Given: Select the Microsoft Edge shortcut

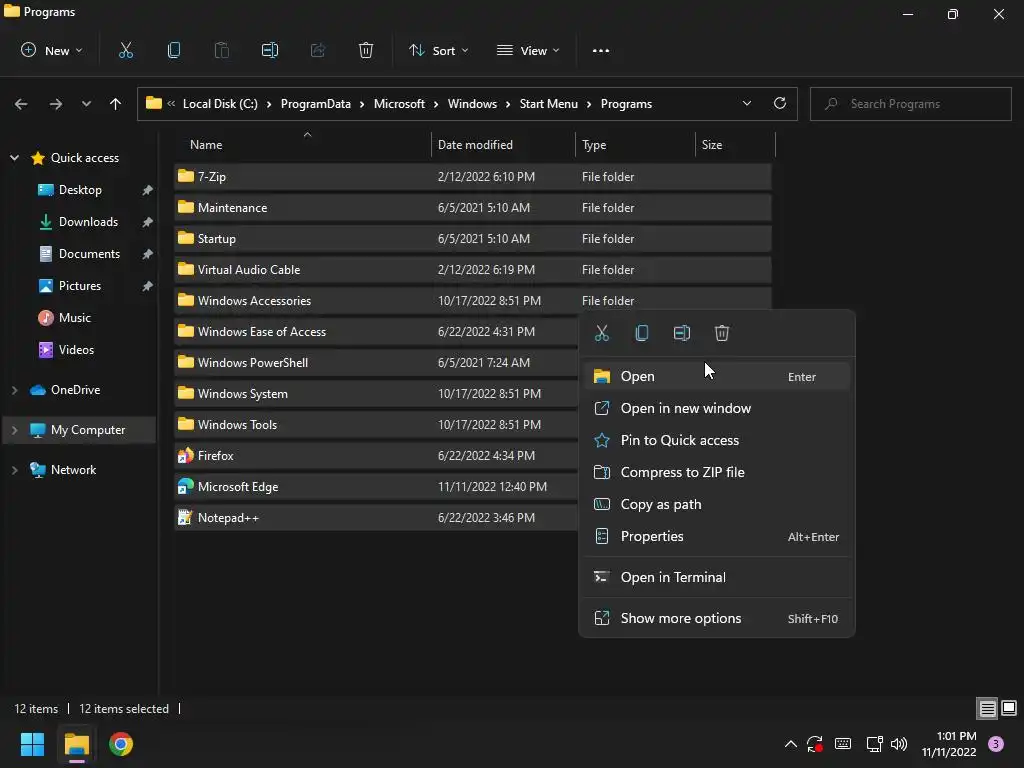Looking at the screenshot, I should [x=376, y=487].
